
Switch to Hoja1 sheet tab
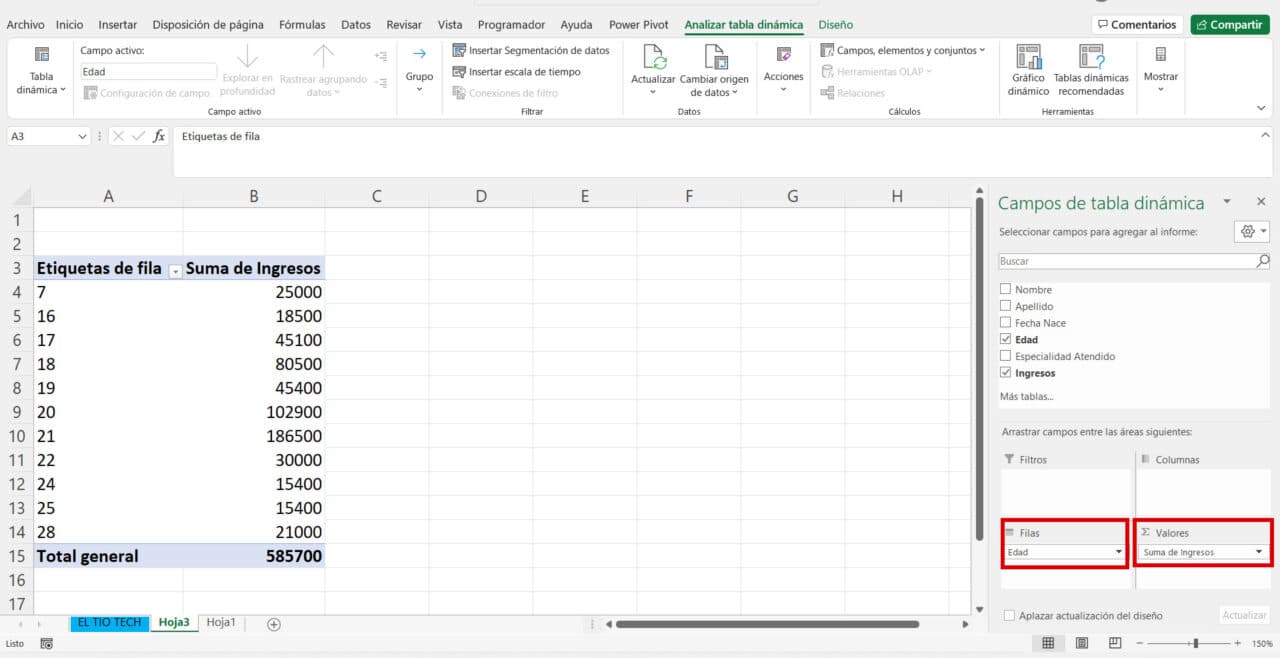pyautogui.click(x=221, y=622)
